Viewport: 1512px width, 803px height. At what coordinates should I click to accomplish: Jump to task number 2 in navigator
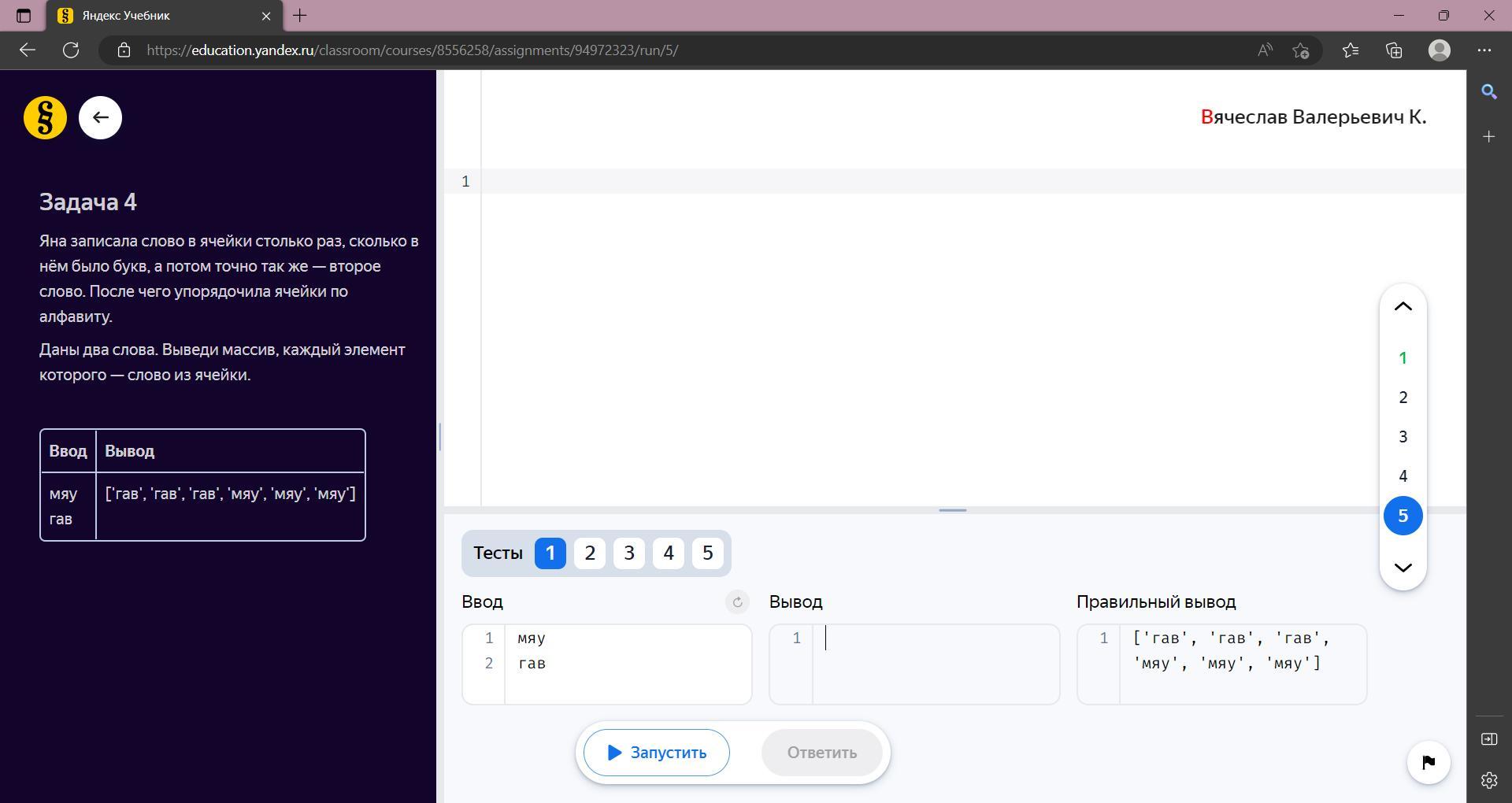(x=1403, y=398)
